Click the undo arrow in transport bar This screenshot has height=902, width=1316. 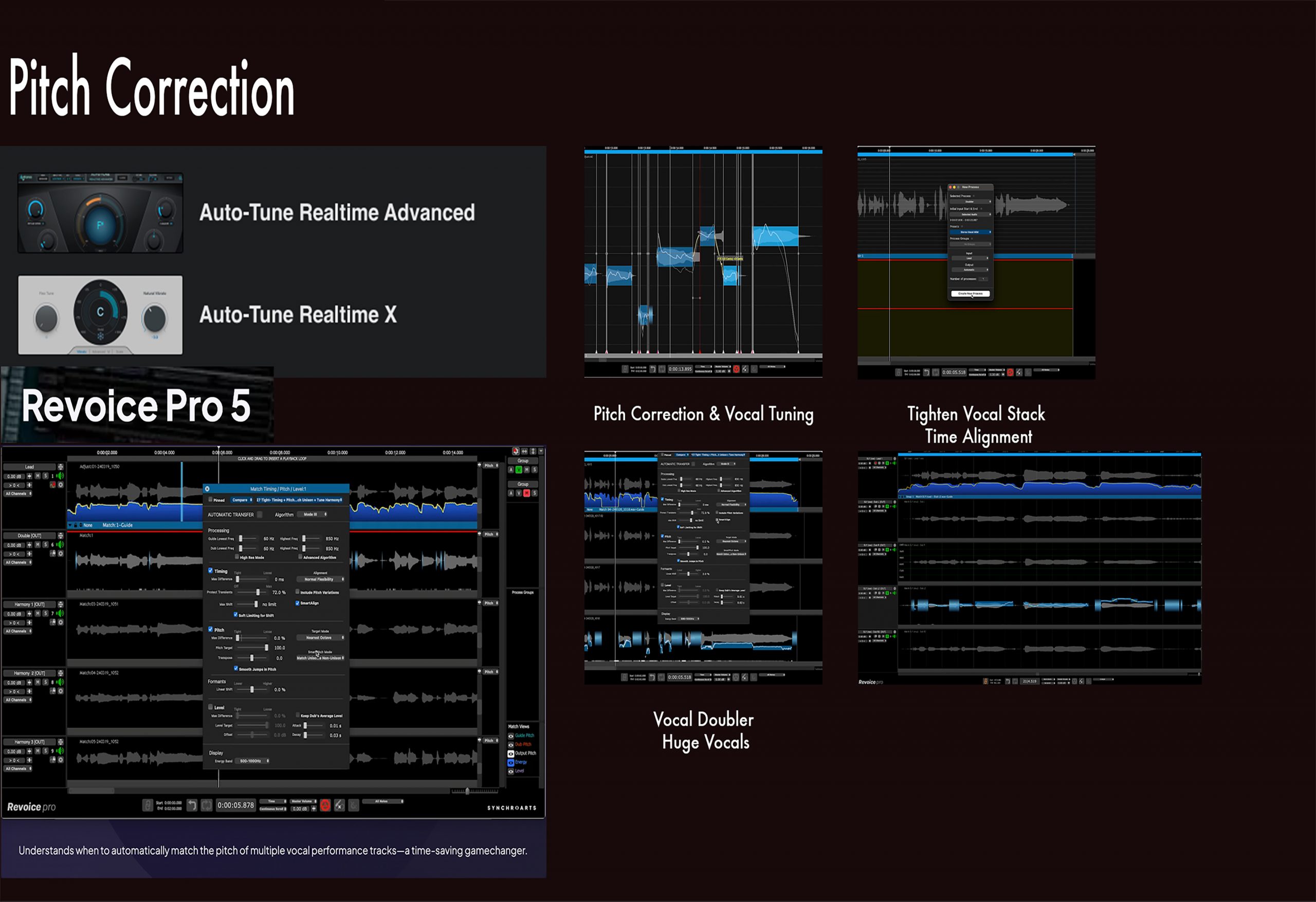tap(192, 805)
